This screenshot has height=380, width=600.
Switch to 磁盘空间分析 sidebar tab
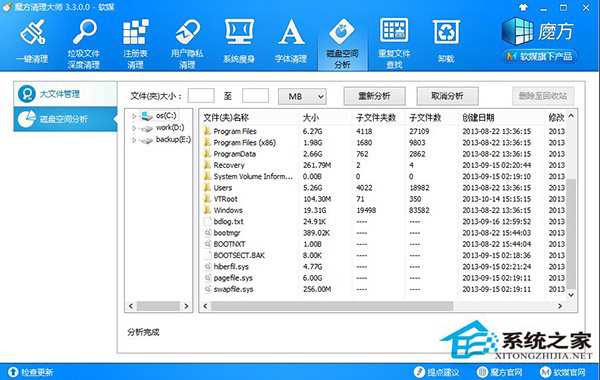[65, 119]
